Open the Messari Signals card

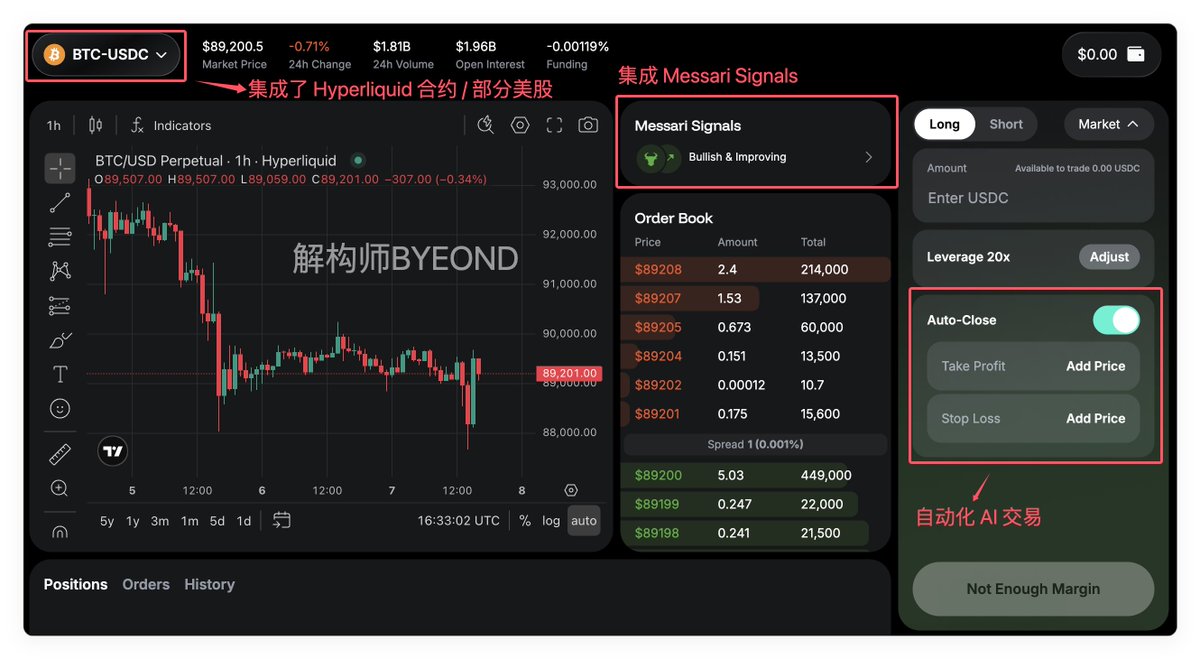click(755, 143)
